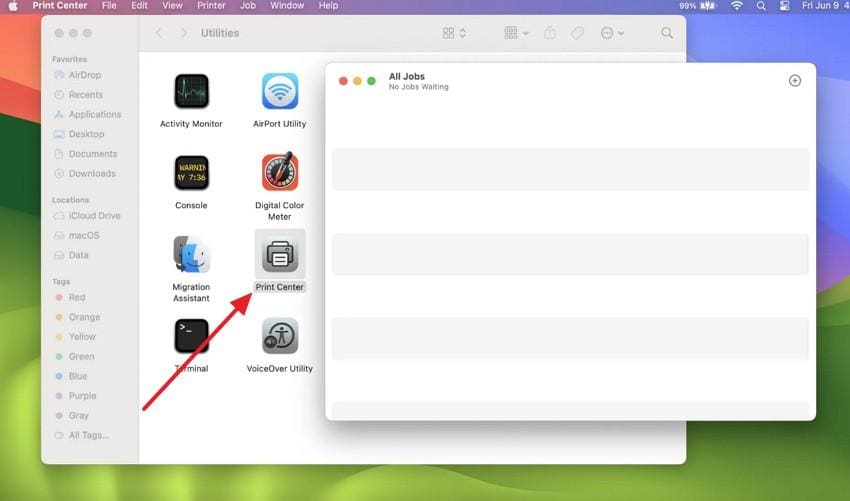Viewport: 850px width, 501px height.
Task: Select Migration Assistant app icon
Action: [191, 254]
